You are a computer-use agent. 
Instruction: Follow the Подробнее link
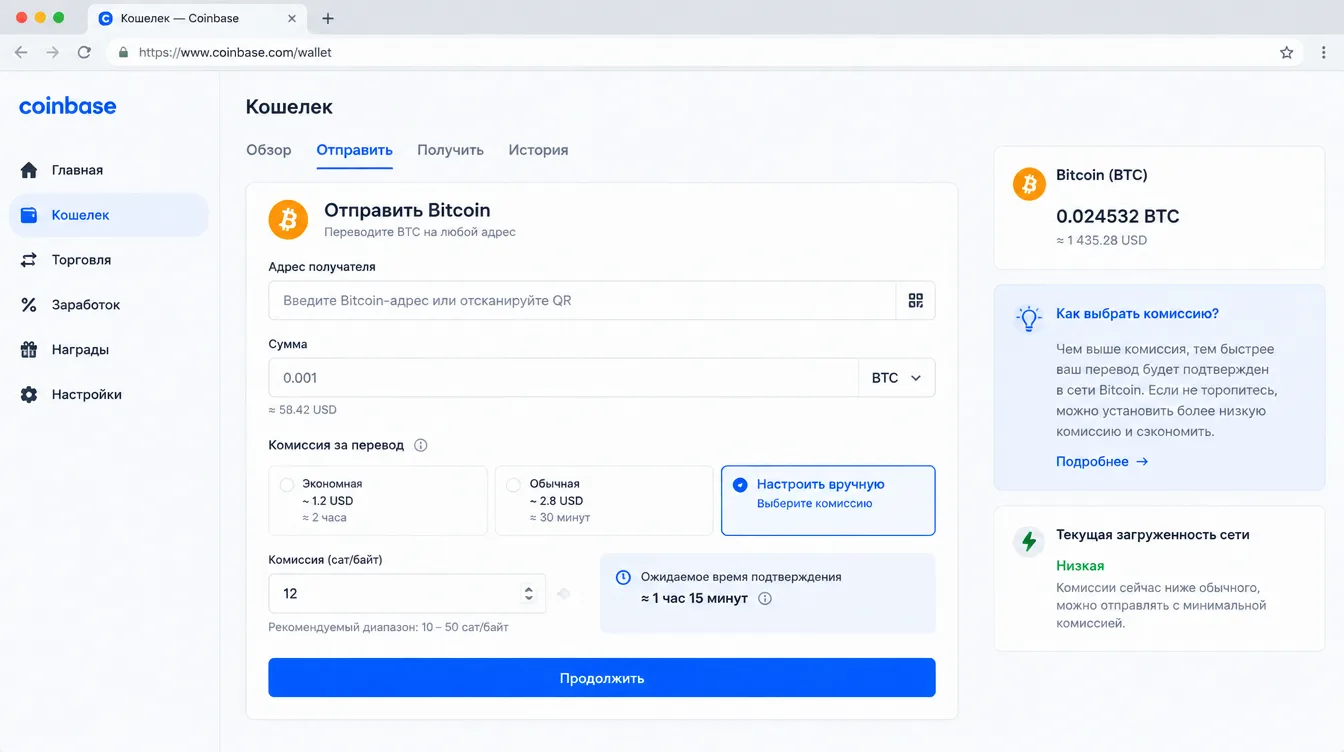click(1102, 462)
